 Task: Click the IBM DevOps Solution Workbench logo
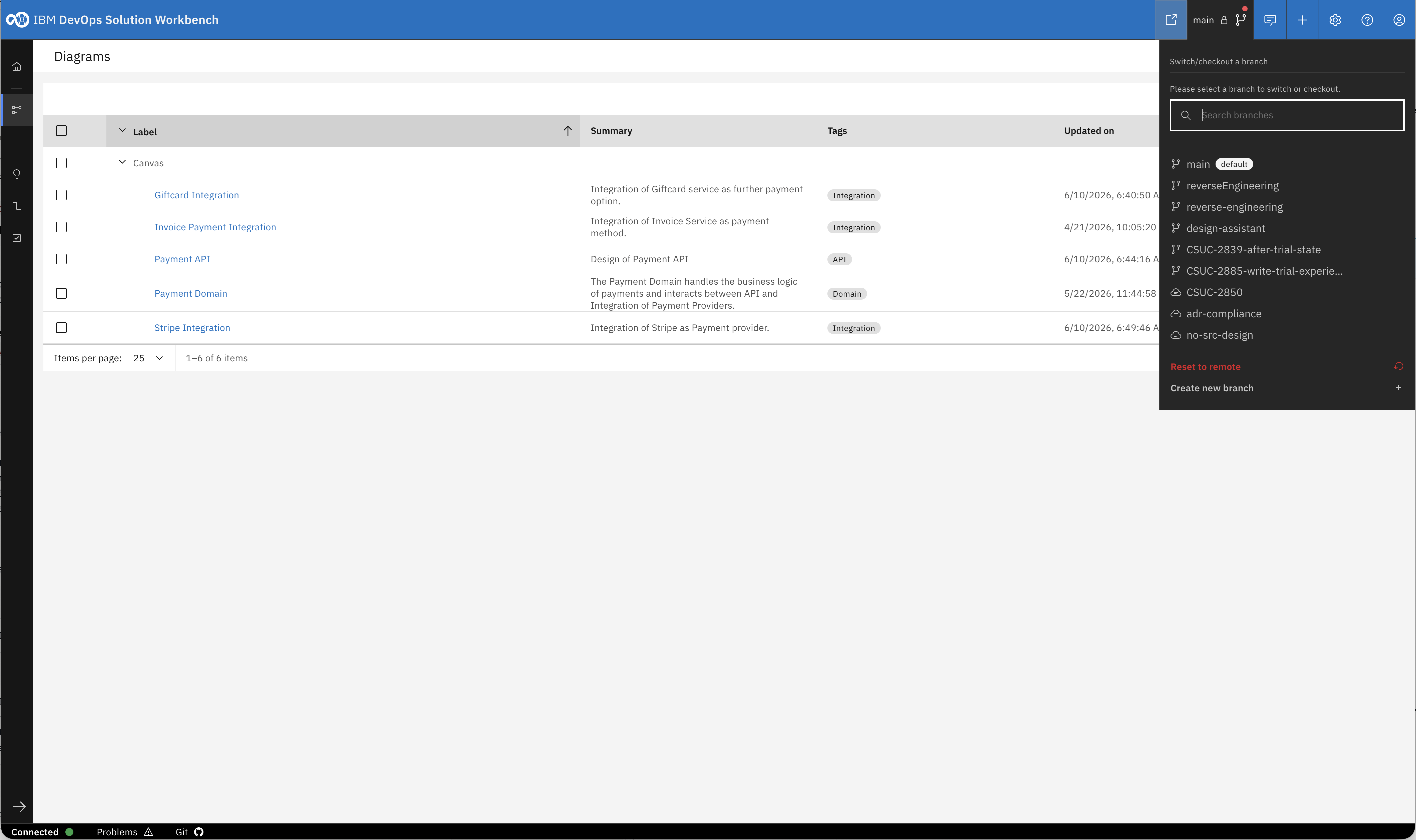pos(18,20)
